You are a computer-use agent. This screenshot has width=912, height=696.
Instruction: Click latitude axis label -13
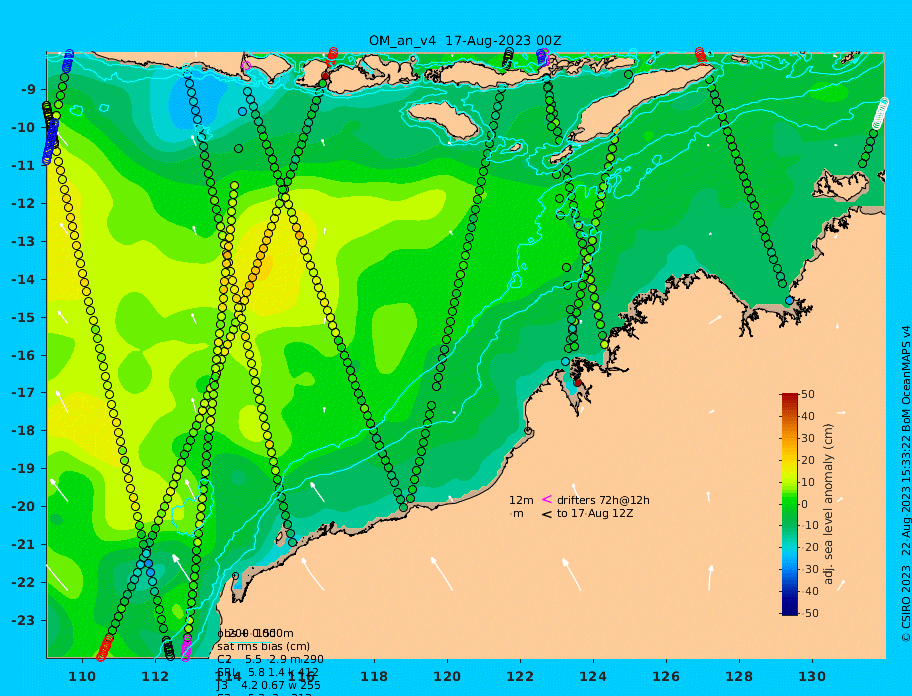point(23,241)
